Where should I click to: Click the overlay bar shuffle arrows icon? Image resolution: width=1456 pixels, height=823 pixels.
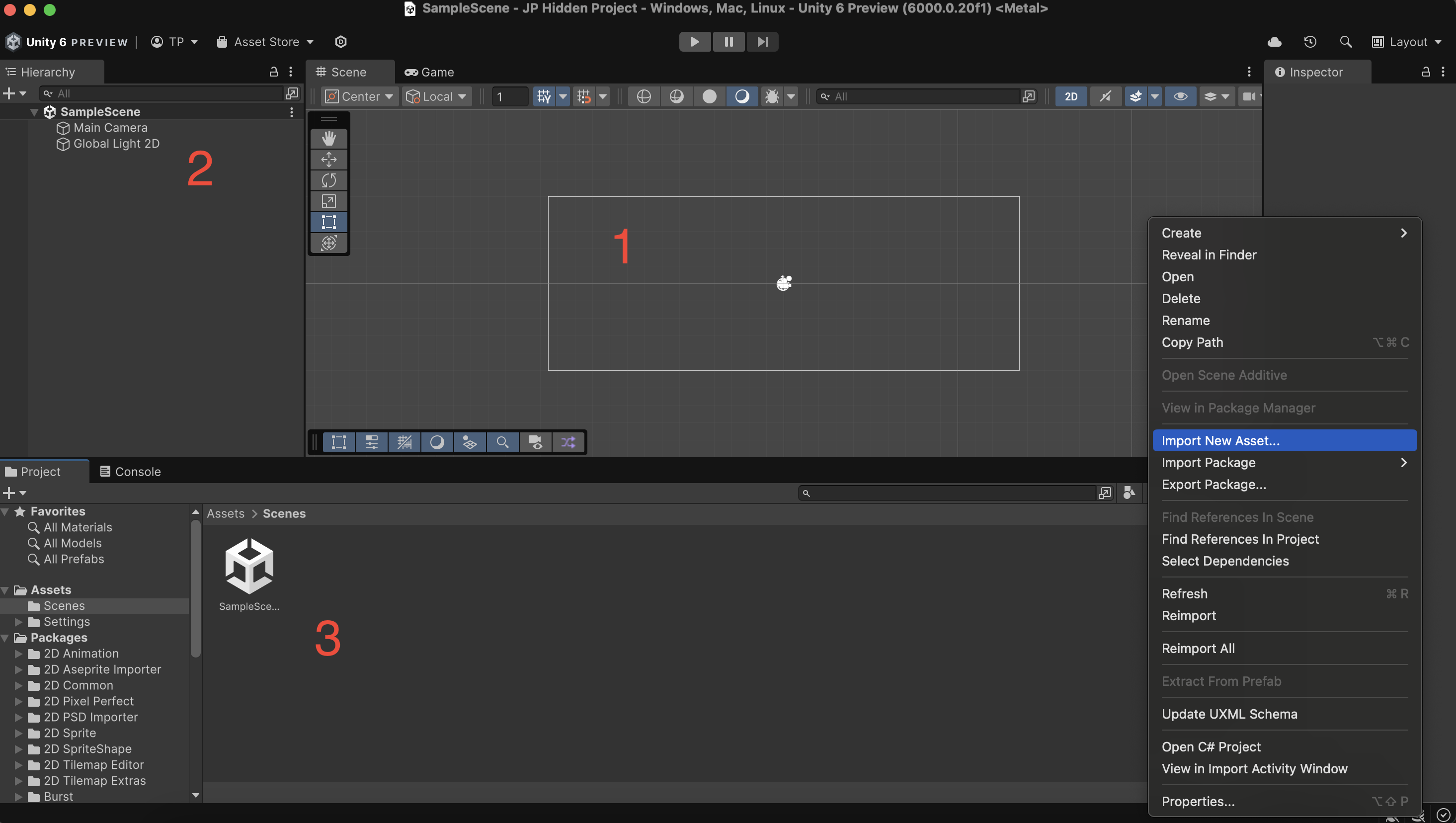point(568,442)
